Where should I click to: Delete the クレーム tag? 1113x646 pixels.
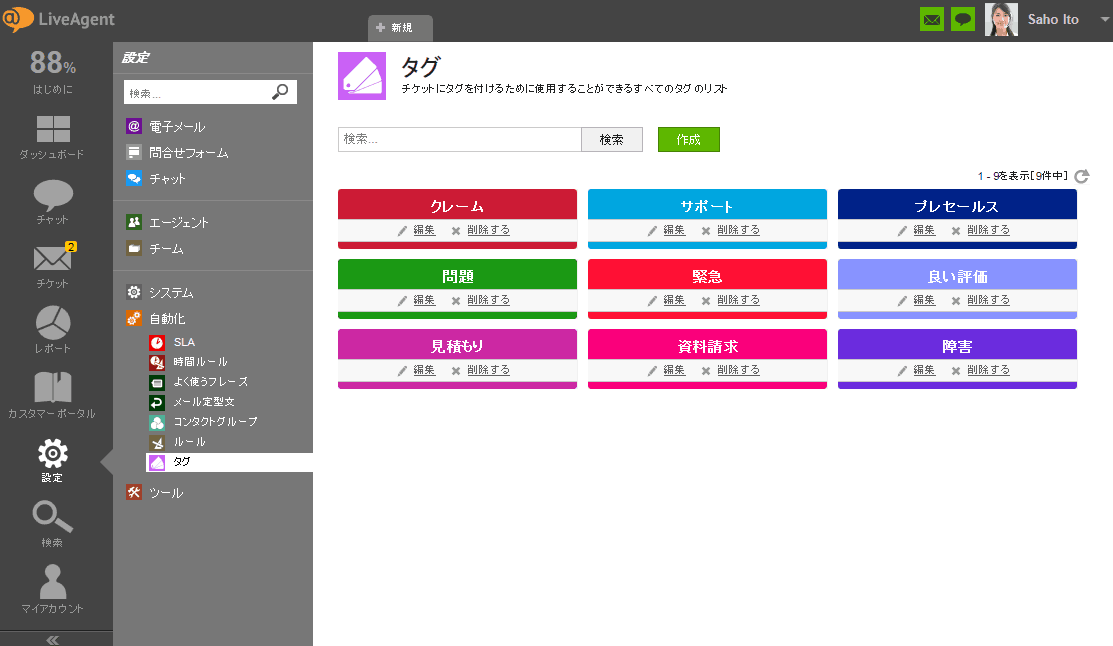click(488, 230)
